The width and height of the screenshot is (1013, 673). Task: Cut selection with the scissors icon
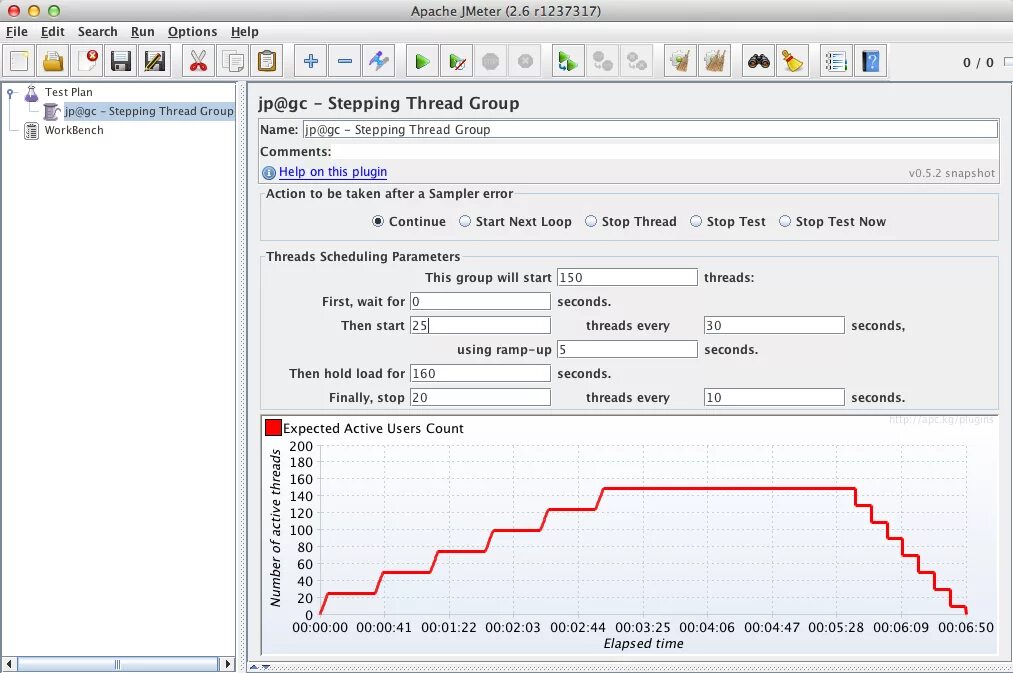[198, 61]
